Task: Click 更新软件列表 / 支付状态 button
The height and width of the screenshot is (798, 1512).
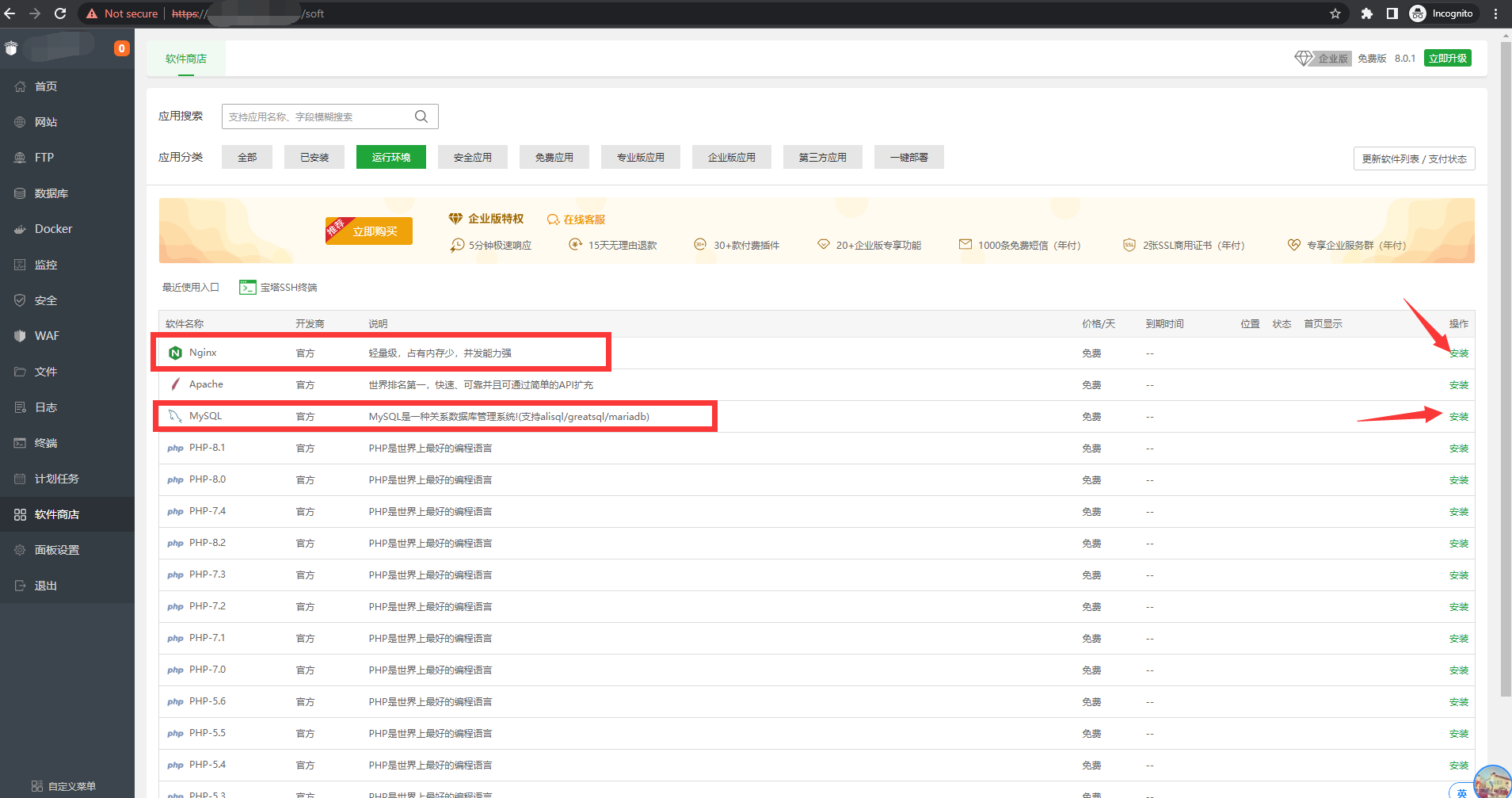Action: pos(1415,158)
